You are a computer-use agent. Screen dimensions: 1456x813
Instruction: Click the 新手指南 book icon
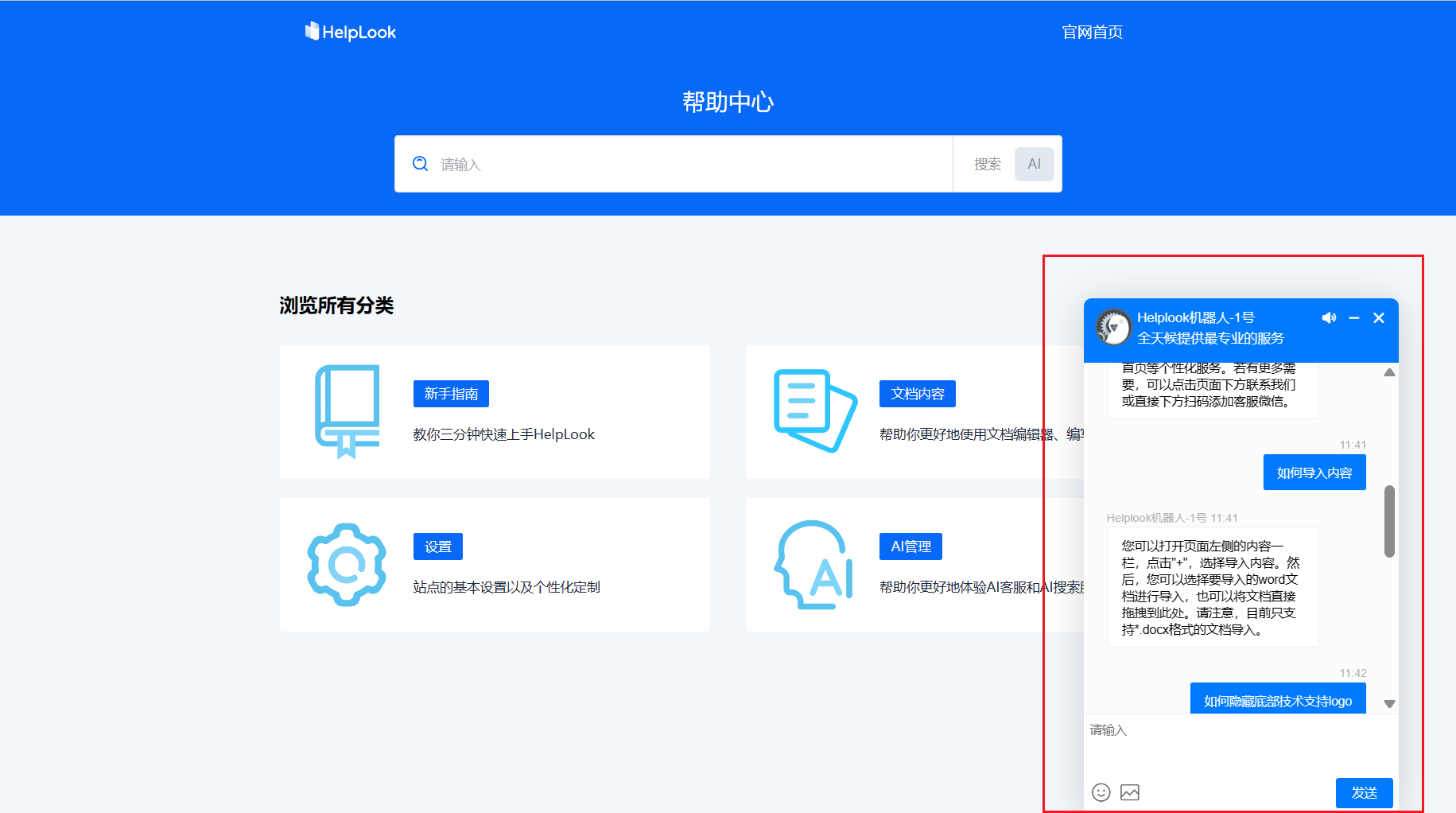click(347, 411)
